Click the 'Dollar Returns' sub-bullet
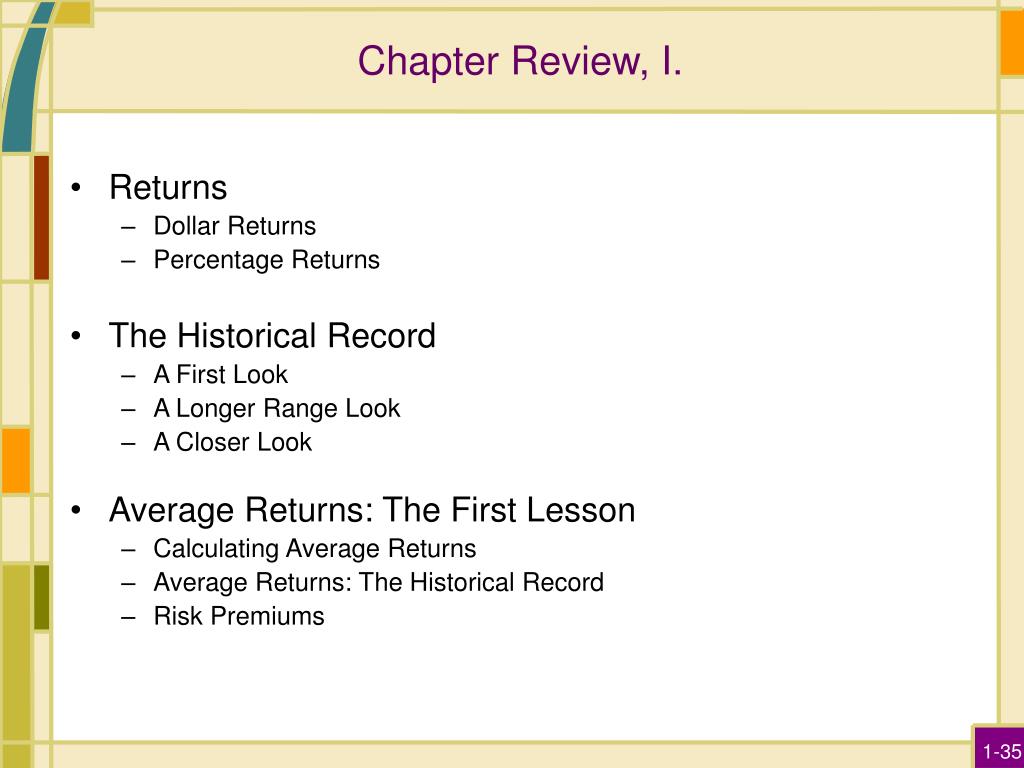1024x768 pixels. (234, 226)
